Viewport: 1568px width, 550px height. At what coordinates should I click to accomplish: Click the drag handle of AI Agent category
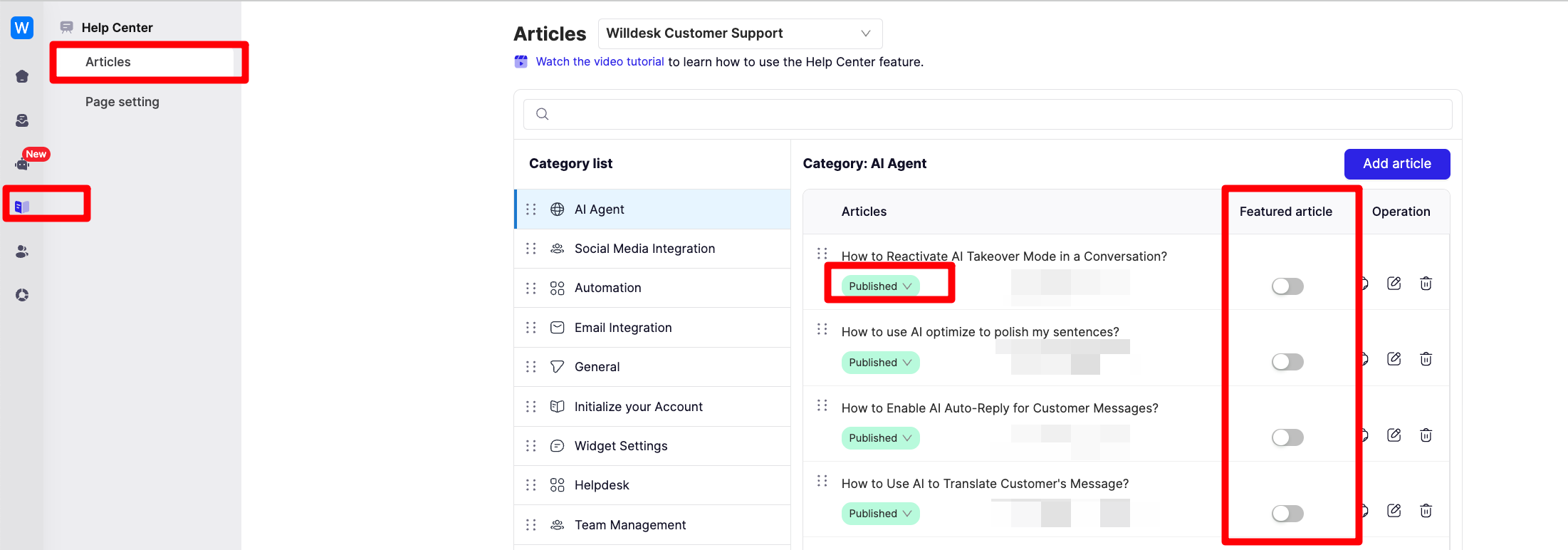[531, 209]
